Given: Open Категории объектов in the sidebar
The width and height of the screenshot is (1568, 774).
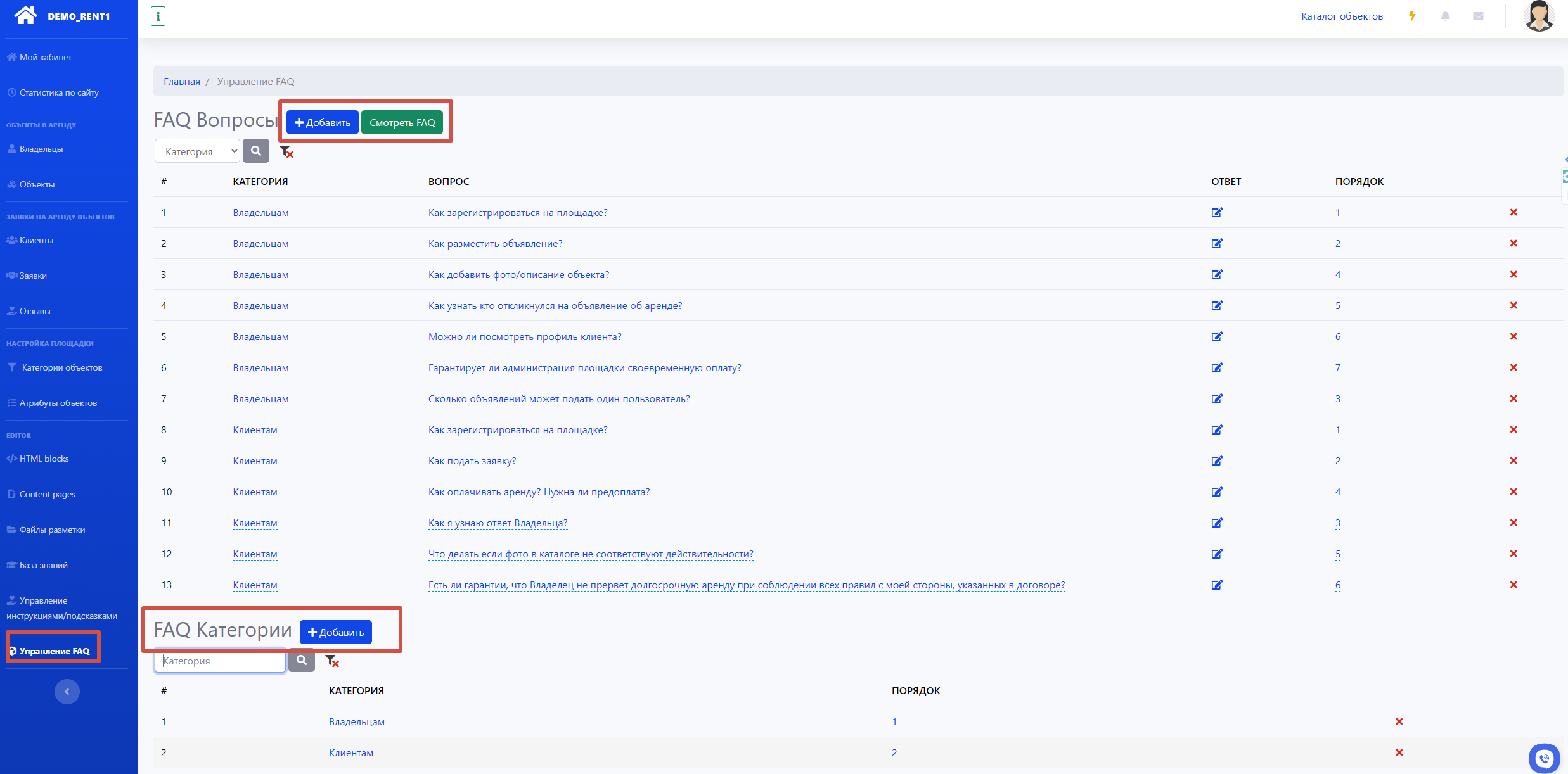Looking at the screenshot, I should point(61,367).
